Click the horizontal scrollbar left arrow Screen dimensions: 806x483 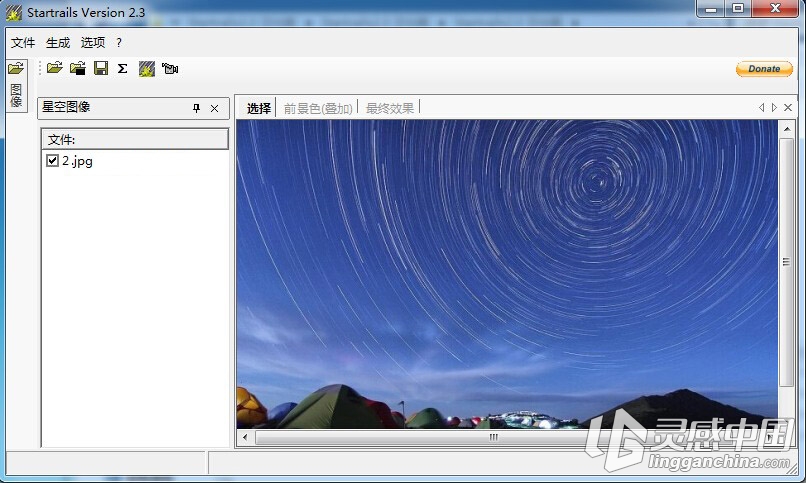click(x=245, y=437)
